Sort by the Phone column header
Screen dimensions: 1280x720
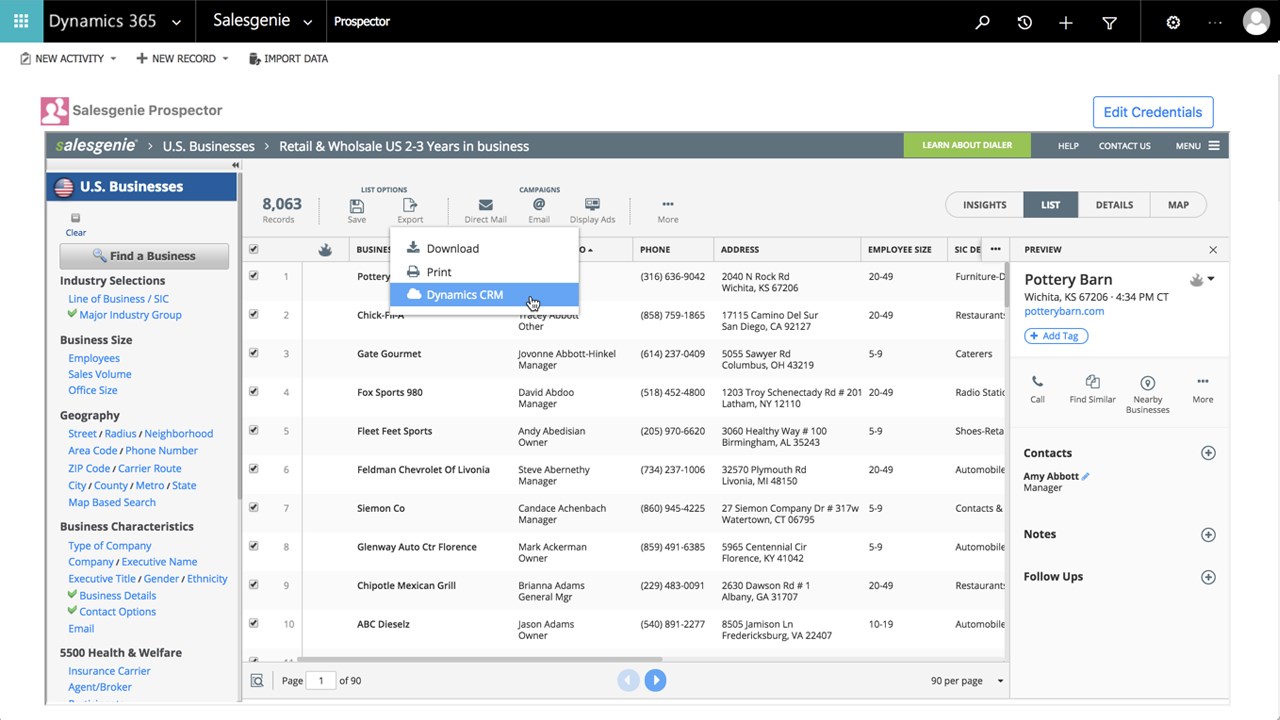pos(655,249)
